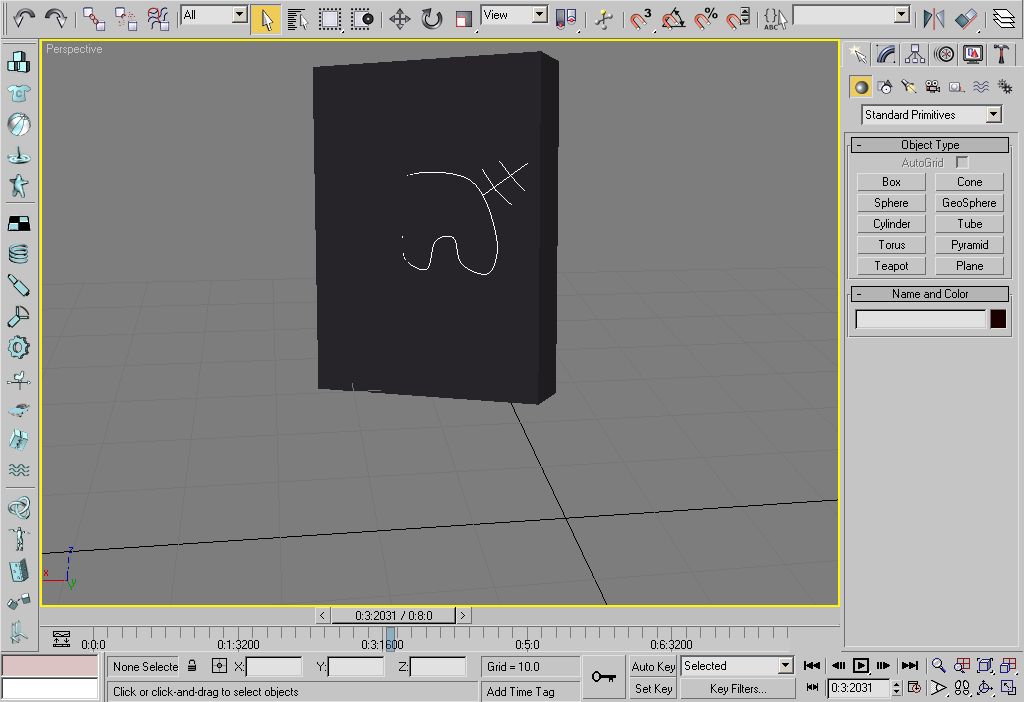Click the Mirror tool icon
Screen dimensions: 1024x702
[933, 18]
